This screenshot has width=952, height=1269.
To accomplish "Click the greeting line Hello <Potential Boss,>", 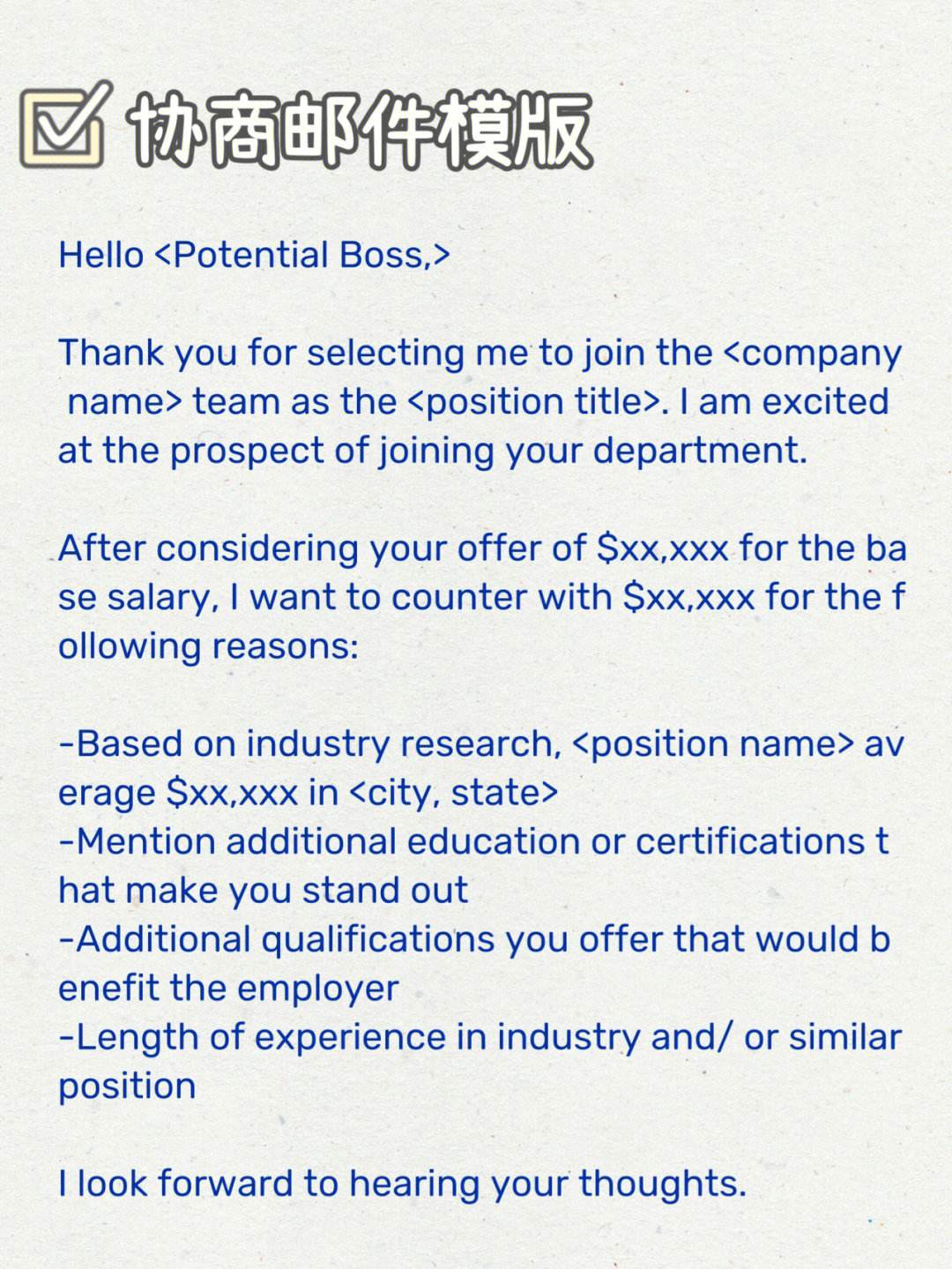I will click(254, 255).
